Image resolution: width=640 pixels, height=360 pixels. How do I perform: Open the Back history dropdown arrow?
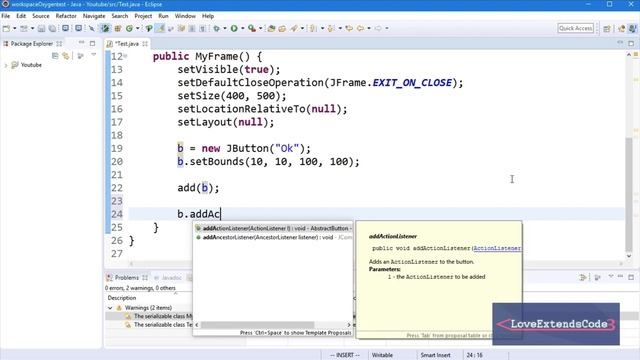[x=369, y=28]
